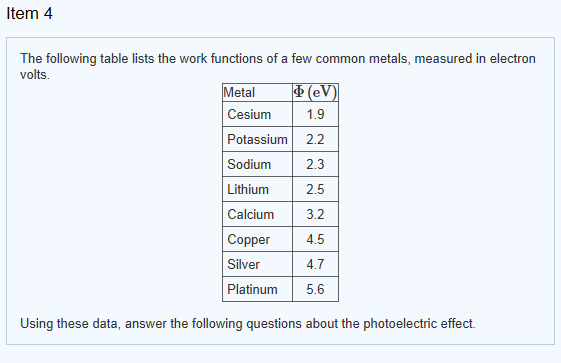Click the Φ (eV) column header

pyautogui.click(x=315, y=93)
